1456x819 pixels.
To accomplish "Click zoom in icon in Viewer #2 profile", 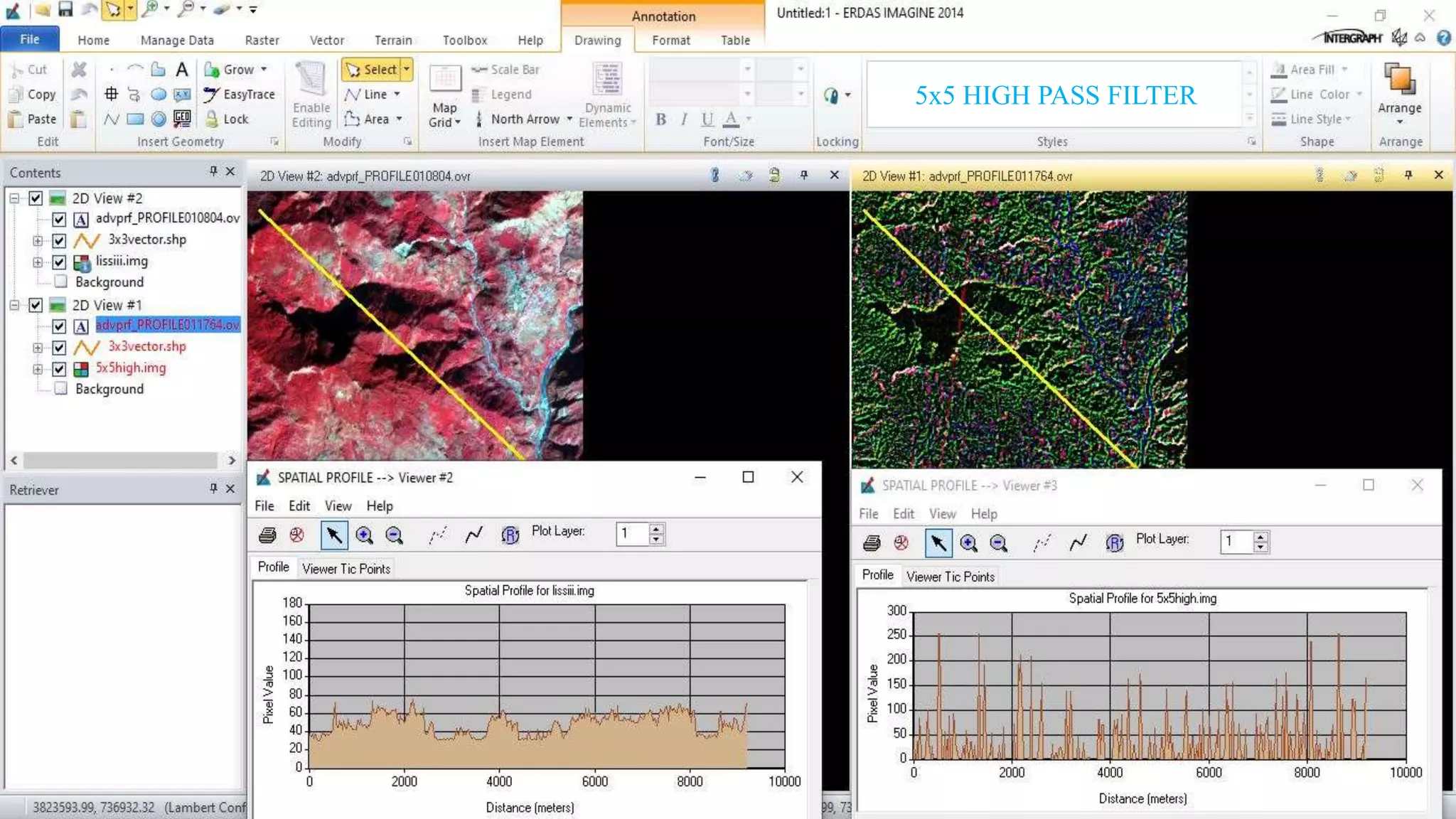I will coord(364,535).
